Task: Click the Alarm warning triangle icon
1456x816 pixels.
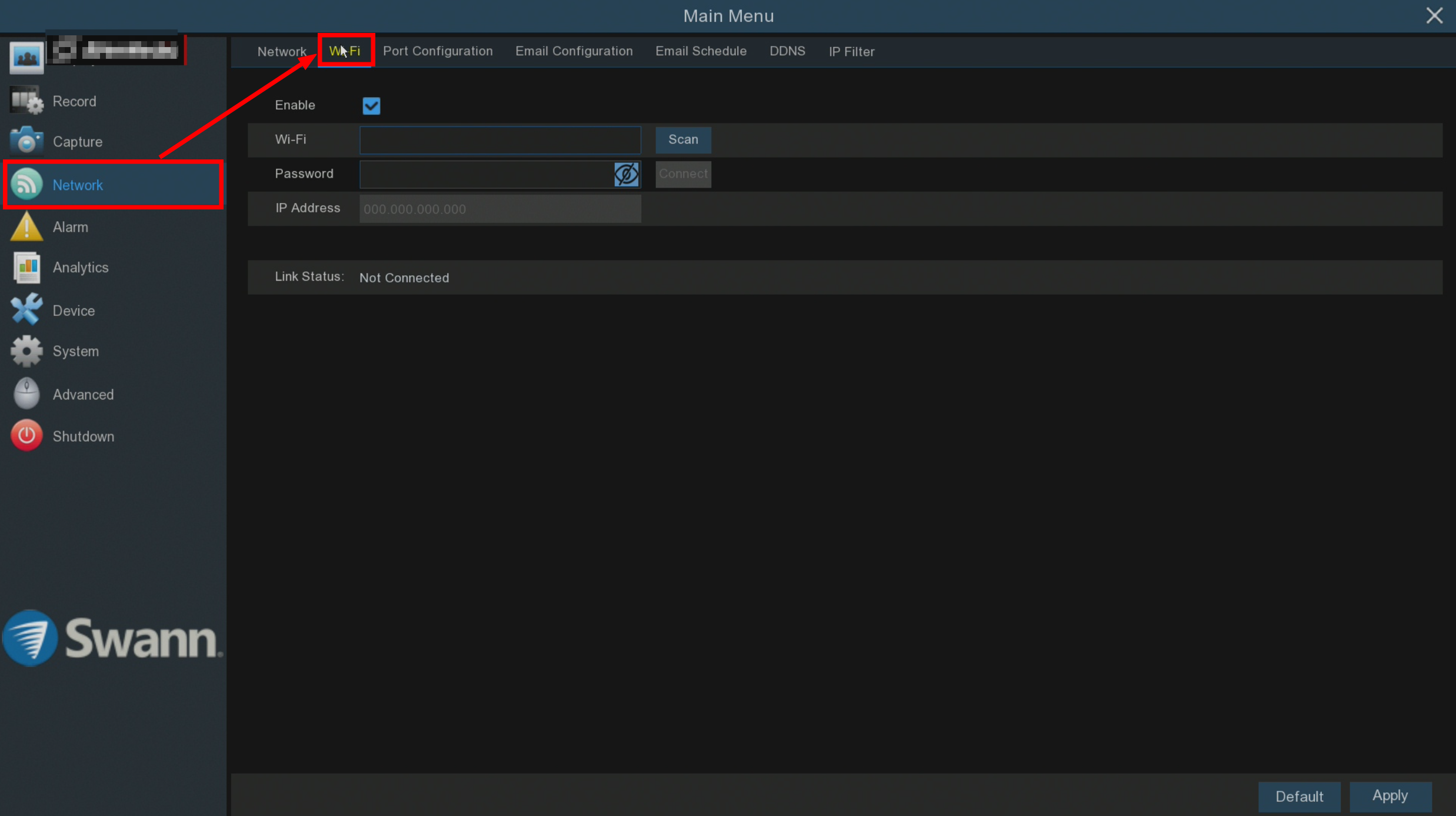Action: point(26,227)
